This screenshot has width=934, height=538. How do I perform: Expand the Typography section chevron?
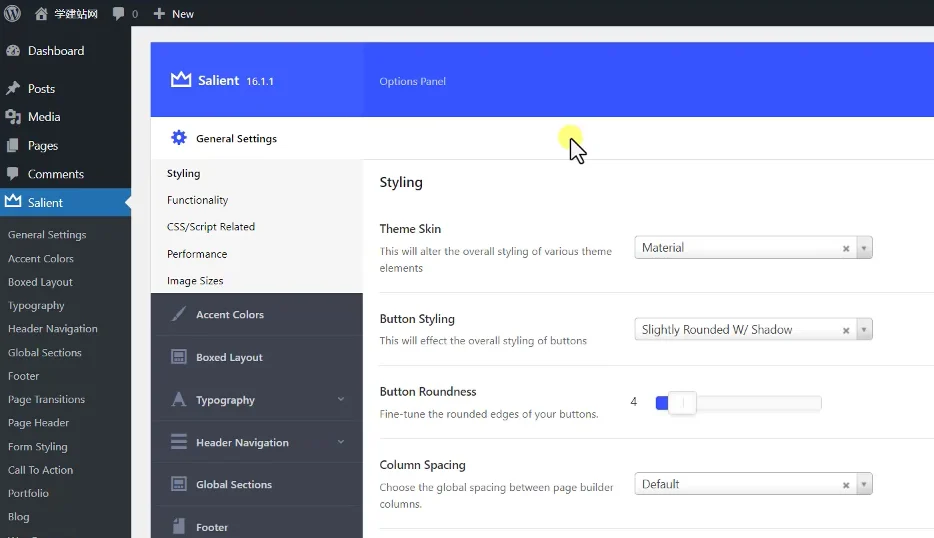click(x=341, y=399)
